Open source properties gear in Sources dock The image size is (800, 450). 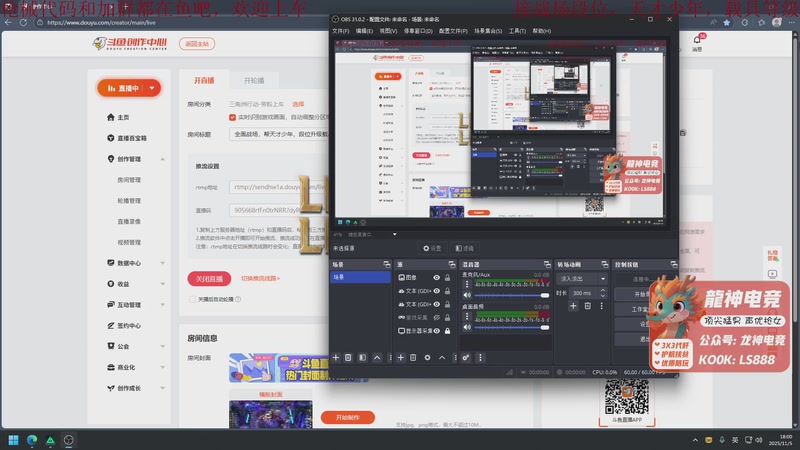[428, 358]
